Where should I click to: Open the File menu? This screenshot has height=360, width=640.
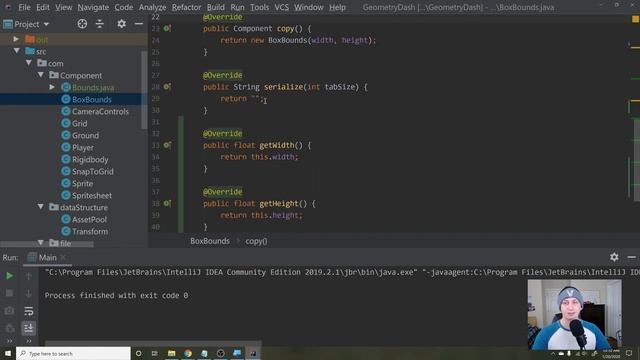[x=24, y=7]
